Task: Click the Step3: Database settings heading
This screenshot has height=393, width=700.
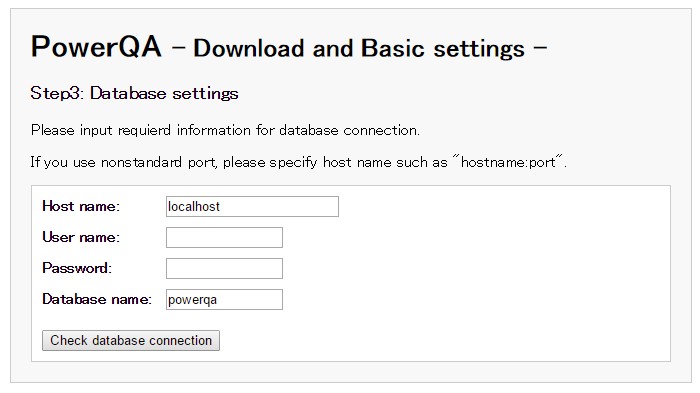Action: (134, 93)
